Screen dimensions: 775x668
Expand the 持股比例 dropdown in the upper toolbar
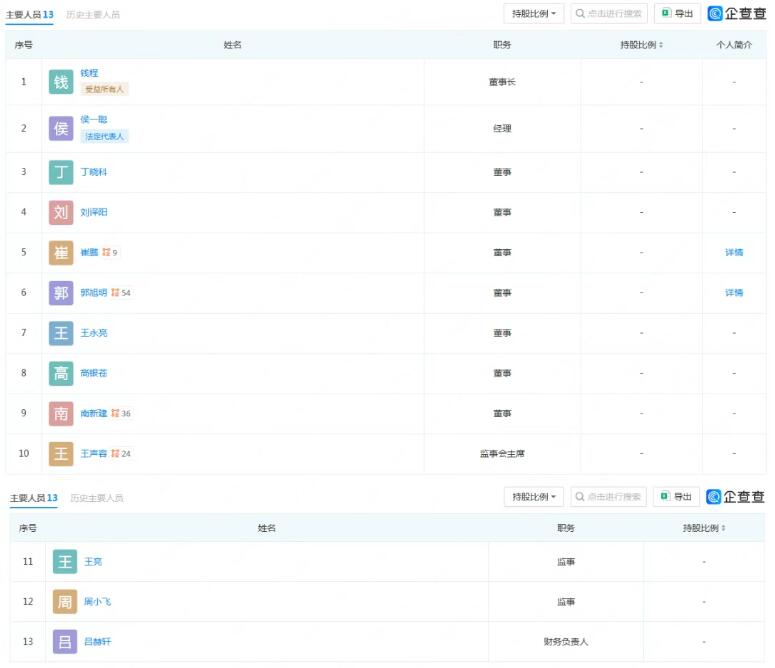point(534,14)
